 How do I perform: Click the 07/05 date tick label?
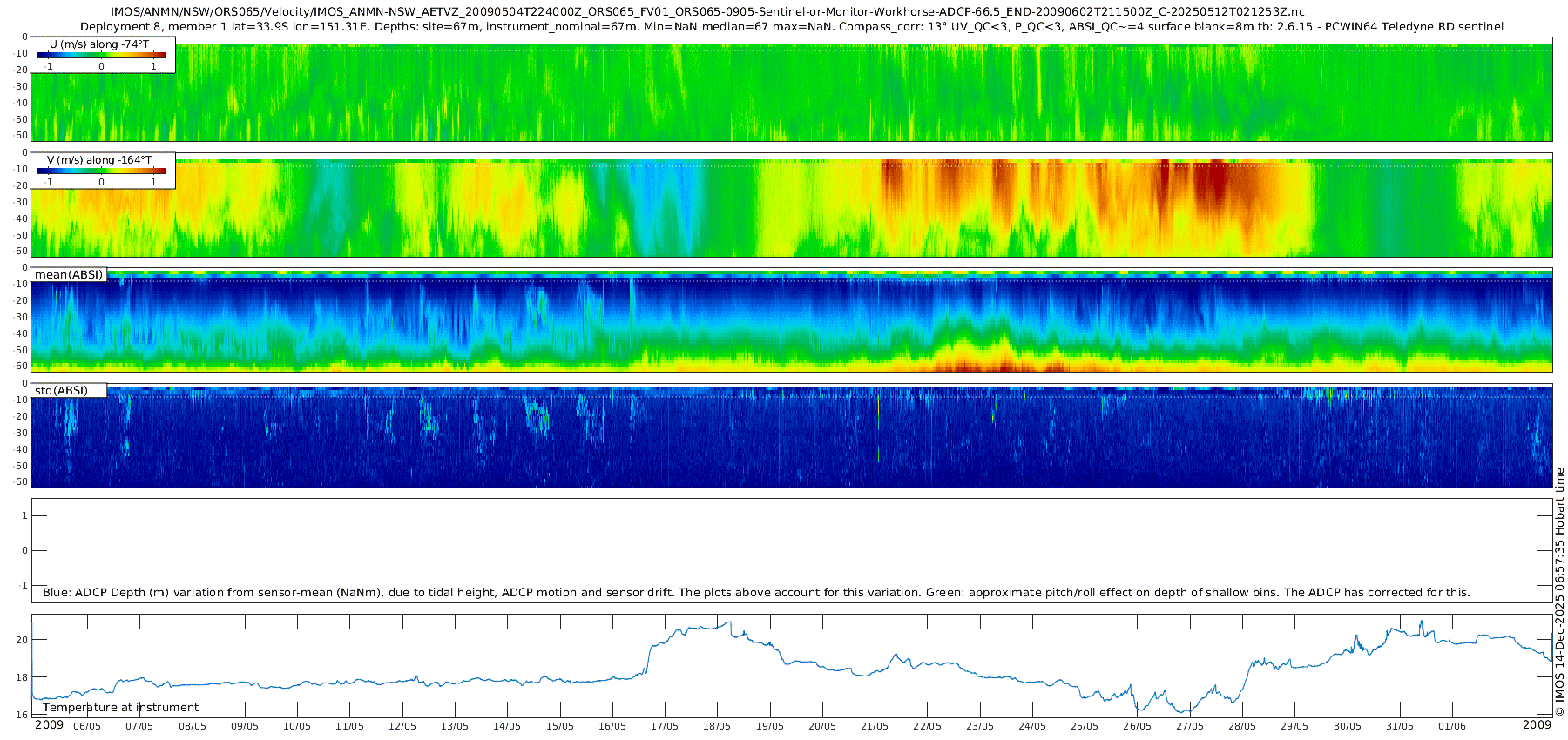point(139,726)
